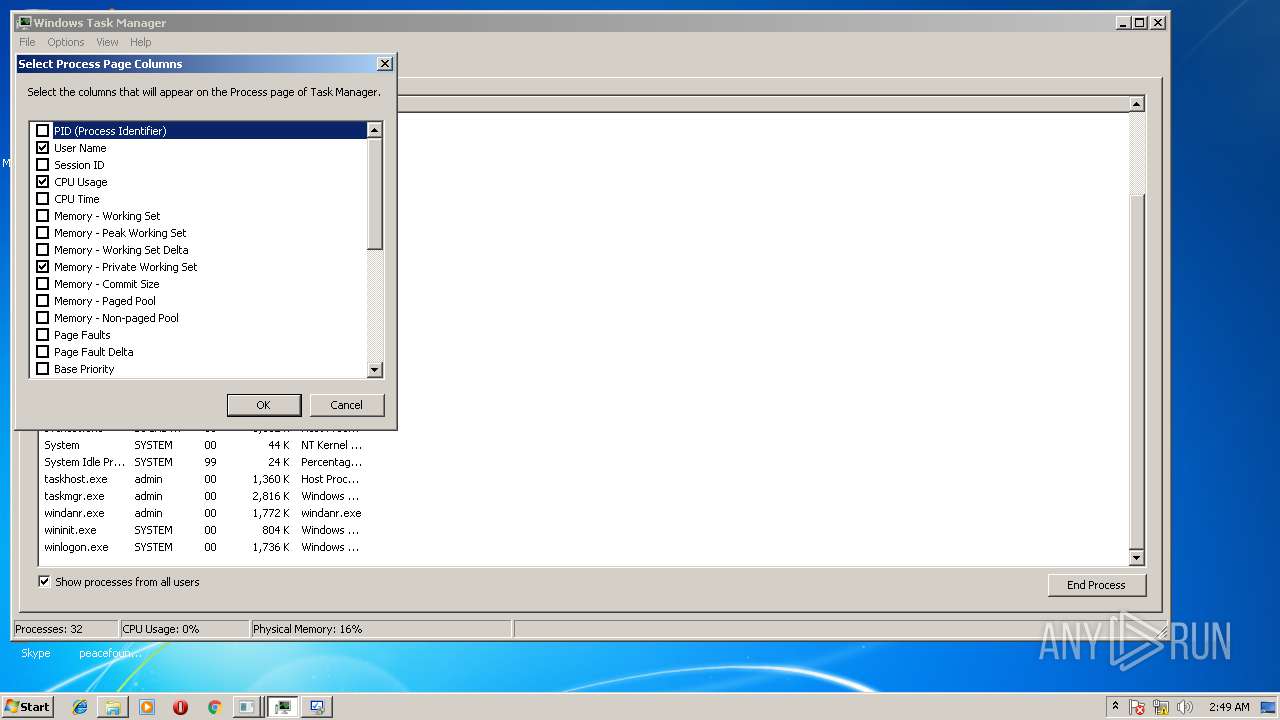1280x720 pixels.
Task: Cancel the Select Process Page Columns dialog
Action: tap(346, 405)
